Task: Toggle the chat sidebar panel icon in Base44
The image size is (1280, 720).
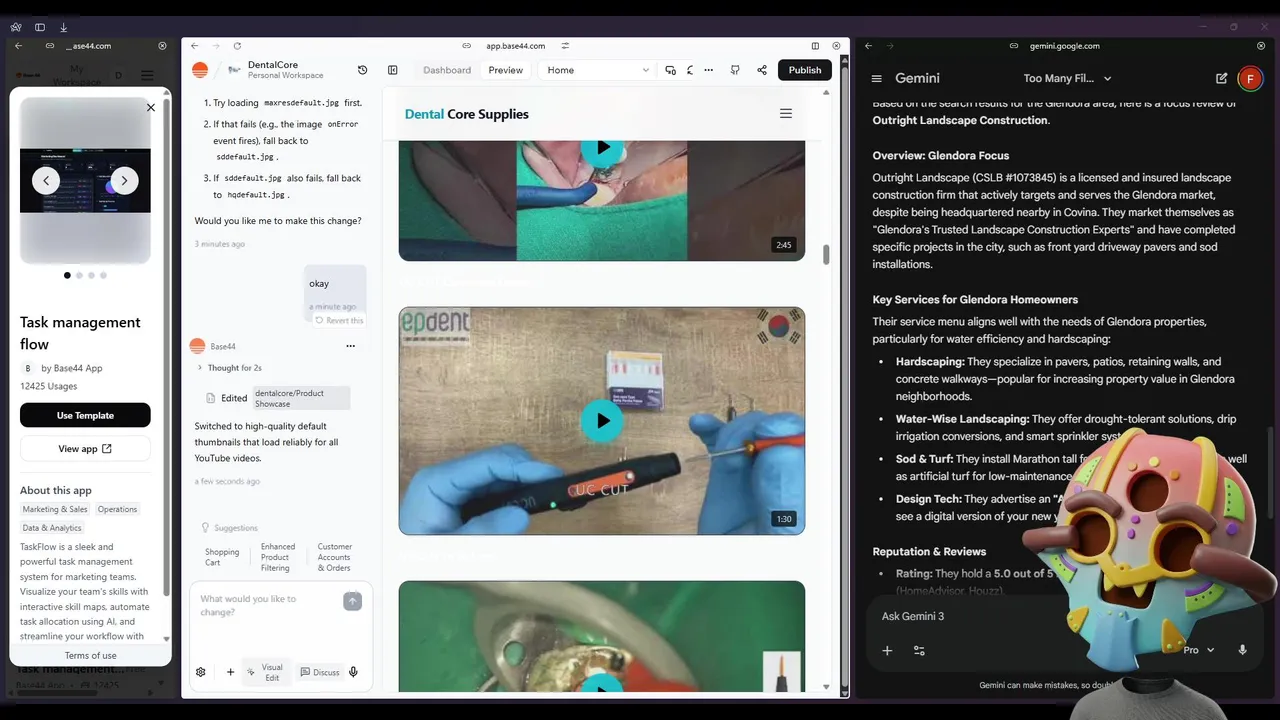Action: point(392,70)
